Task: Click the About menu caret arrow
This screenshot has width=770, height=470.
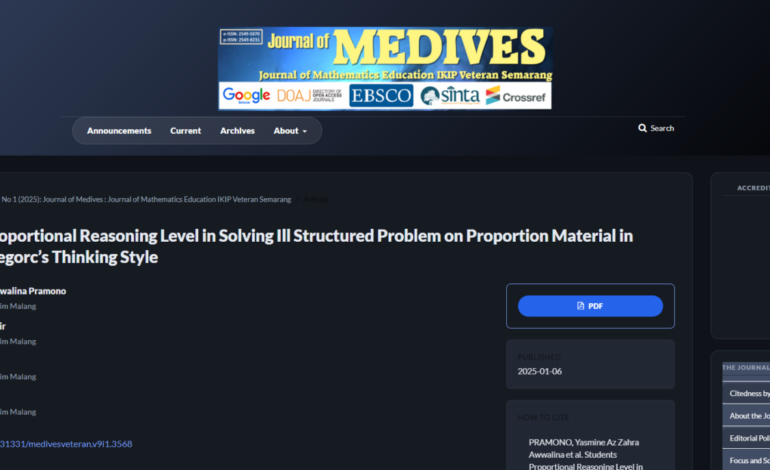Action: (304, 131)
